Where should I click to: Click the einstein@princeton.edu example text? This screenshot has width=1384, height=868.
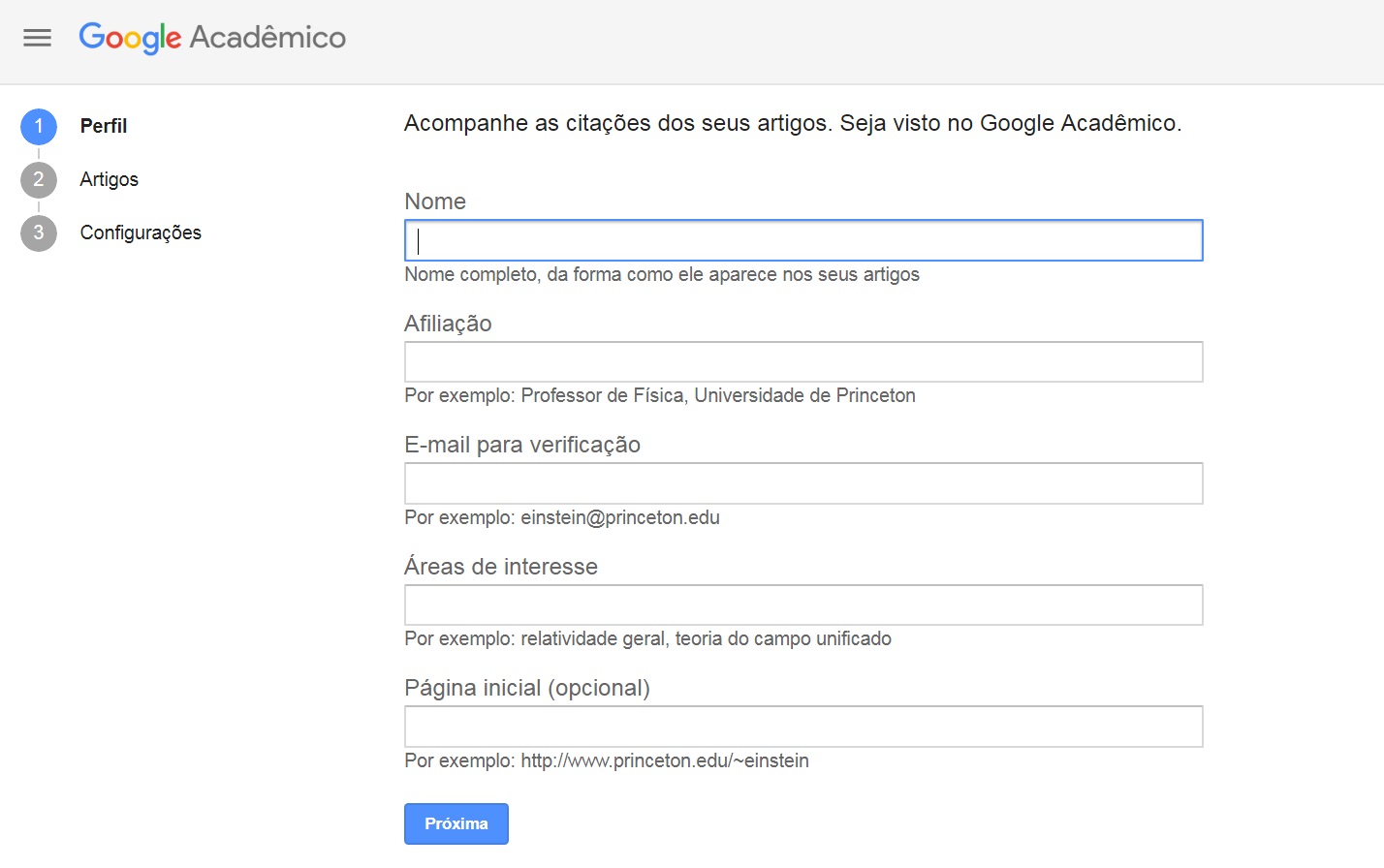click(562, 517)
